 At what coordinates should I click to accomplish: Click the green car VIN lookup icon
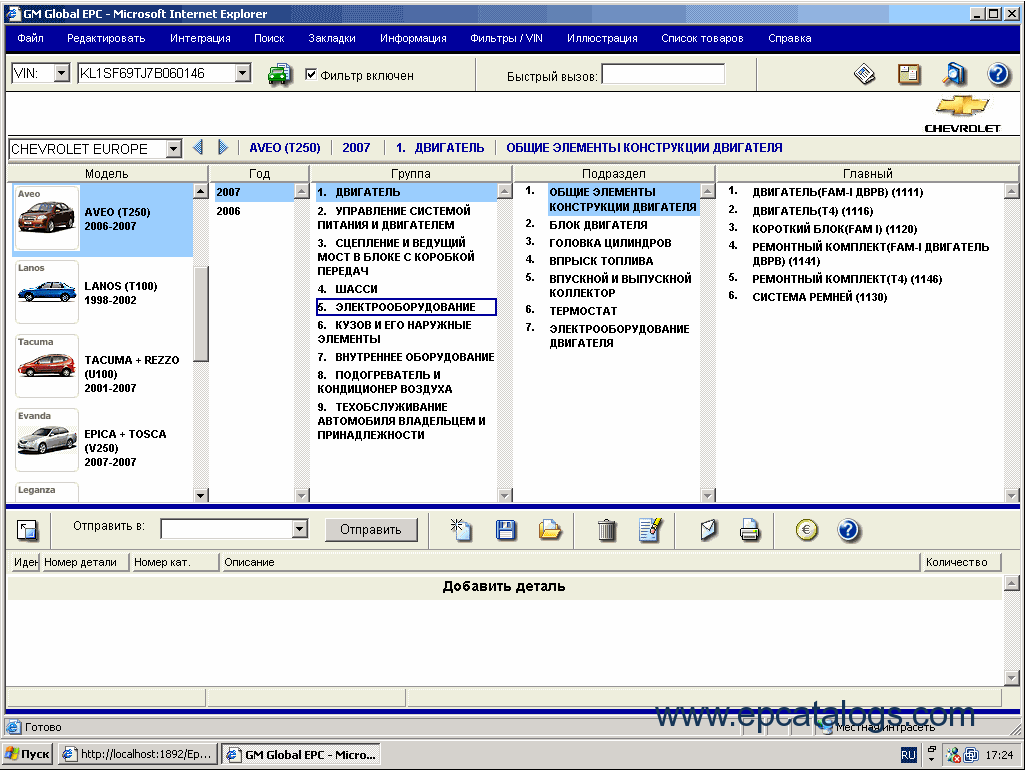(x=279, y=74)
